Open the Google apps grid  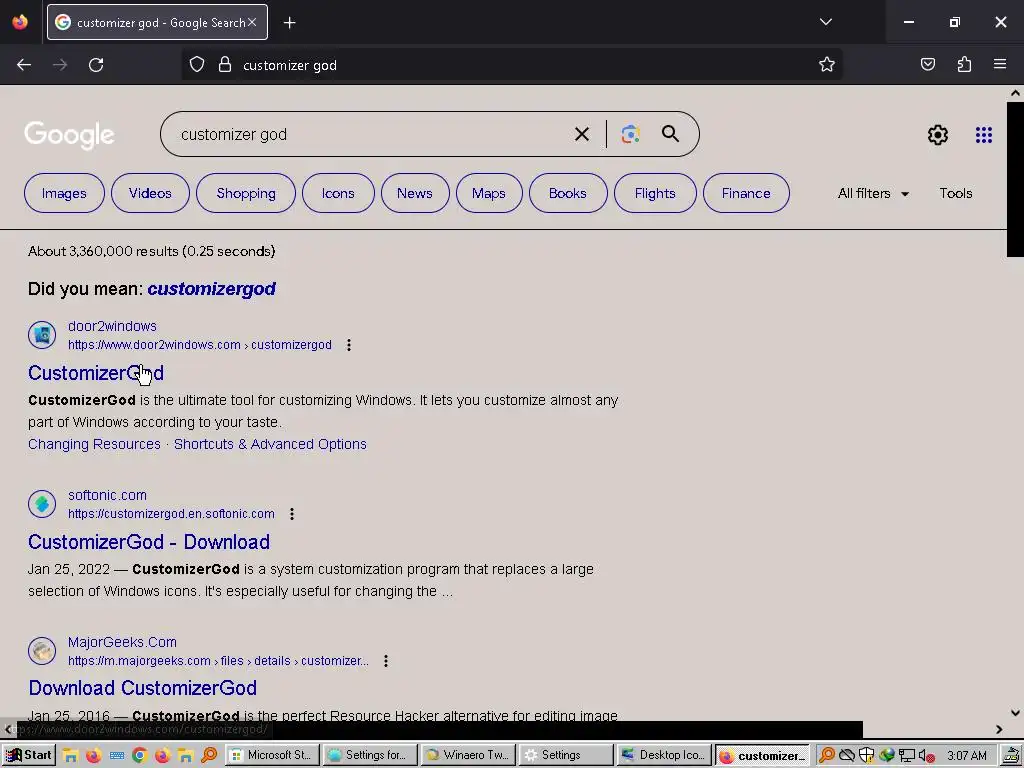pyautogui.click(x=984, y=135)
